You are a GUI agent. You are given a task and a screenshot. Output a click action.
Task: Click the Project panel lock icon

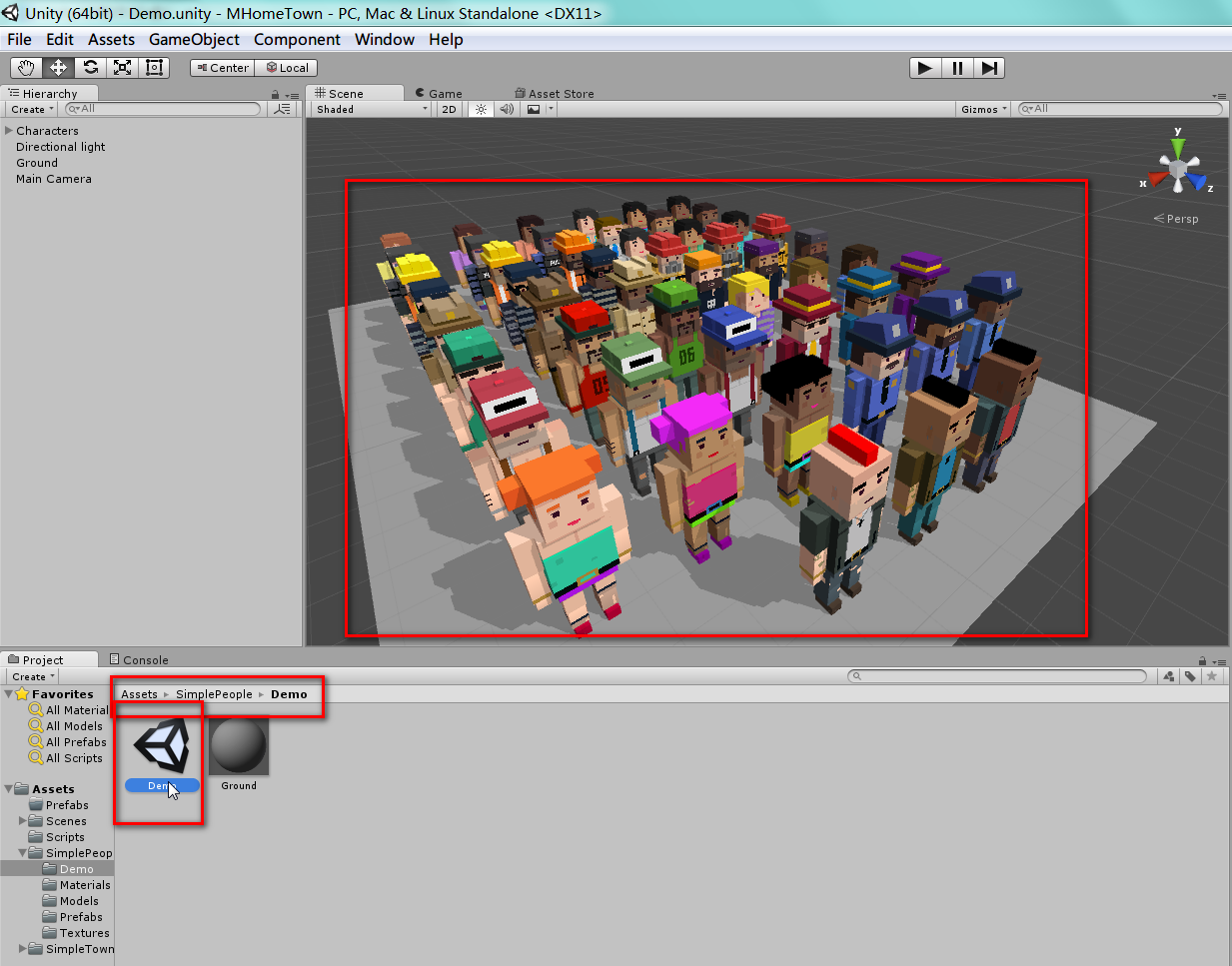click(1202, 660)
